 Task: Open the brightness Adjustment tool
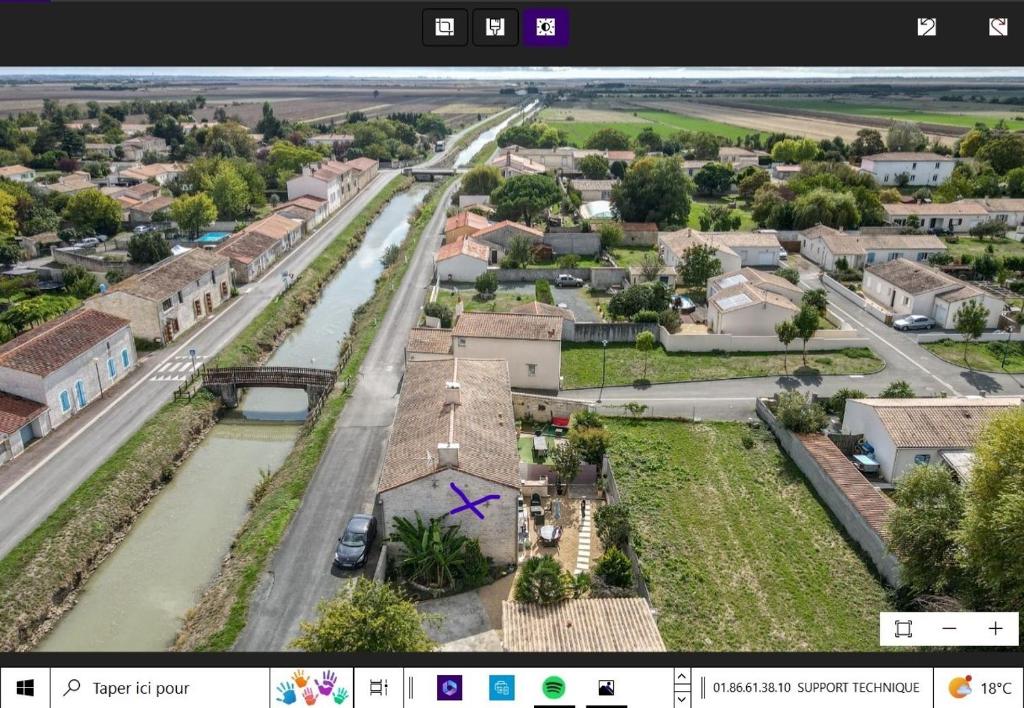click(x=545, y=27)
